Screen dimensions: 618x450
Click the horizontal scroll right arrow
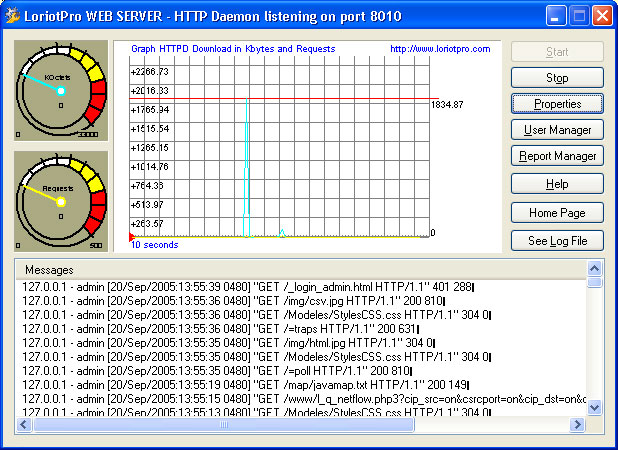click(x=577, y=424)
